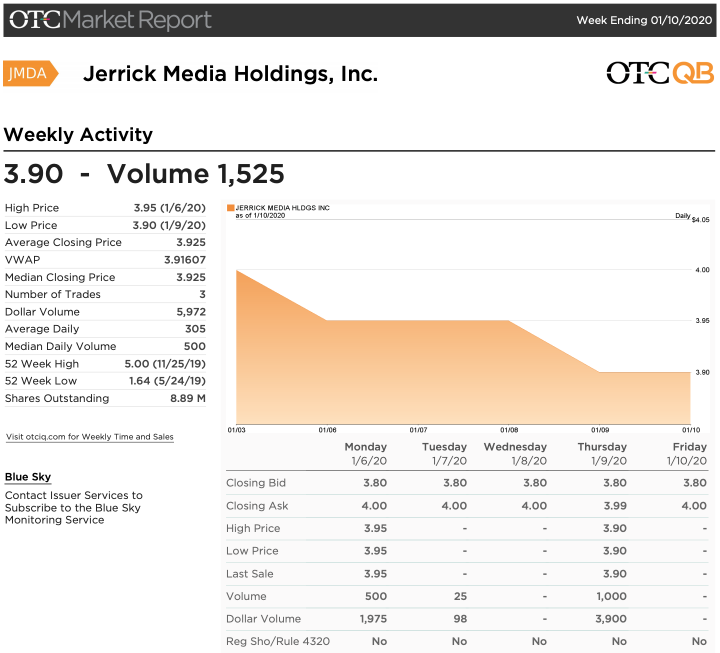Click the Wednesday 1/8/20 column header

[515, 454]
